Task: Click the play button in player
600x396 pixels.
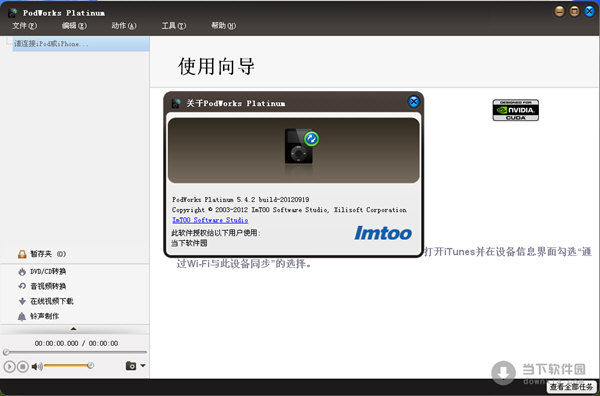Action: click(x=10, y=367)
